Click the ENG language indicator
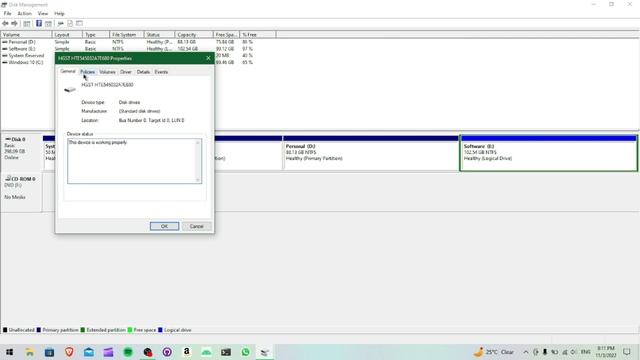Image resolution: width=640 pixels, height=360 pixels. click(586, 352)
